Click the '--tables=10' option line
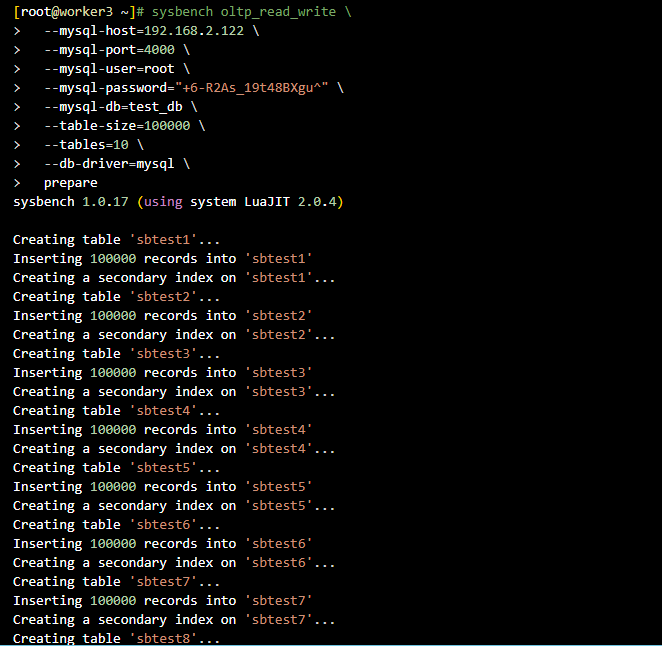This screenshot has width=662, height=646. pos(94,145)
